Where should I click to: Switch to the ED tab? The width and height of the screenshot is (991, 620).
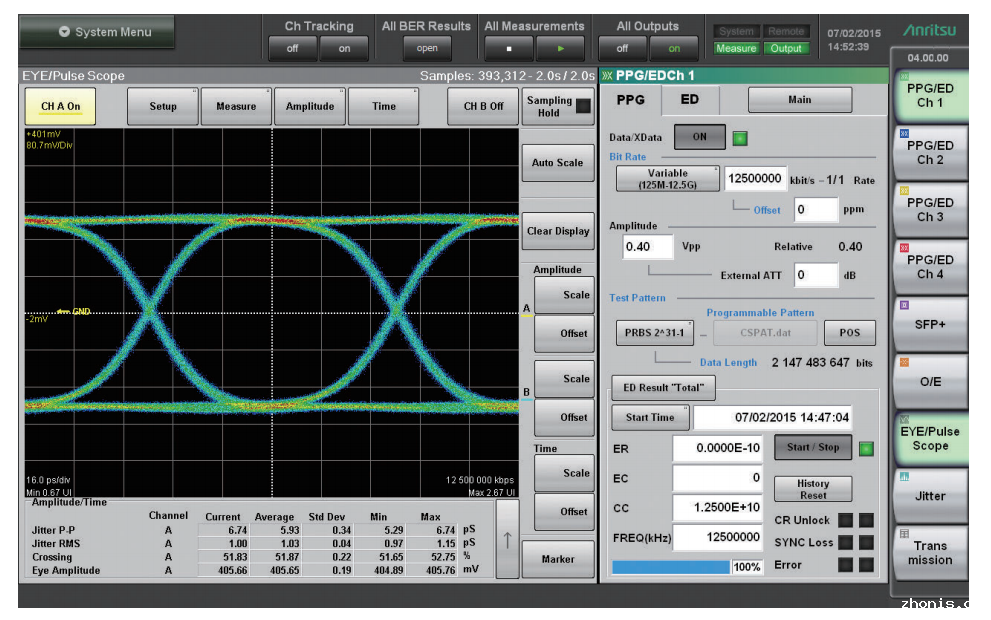[x=689, y=100]
